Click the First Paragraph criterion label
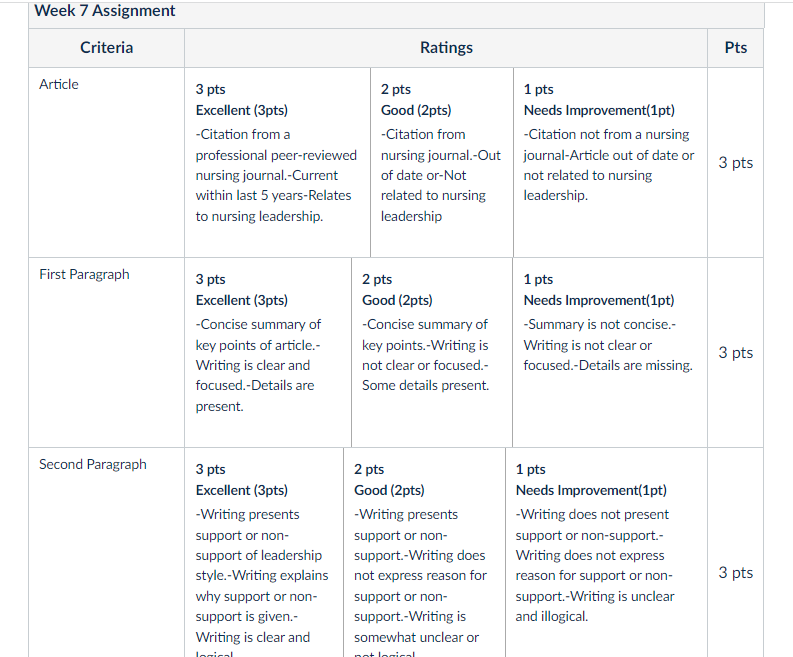The width and height of the screenshot is (793, 657). tap(84, 274)
